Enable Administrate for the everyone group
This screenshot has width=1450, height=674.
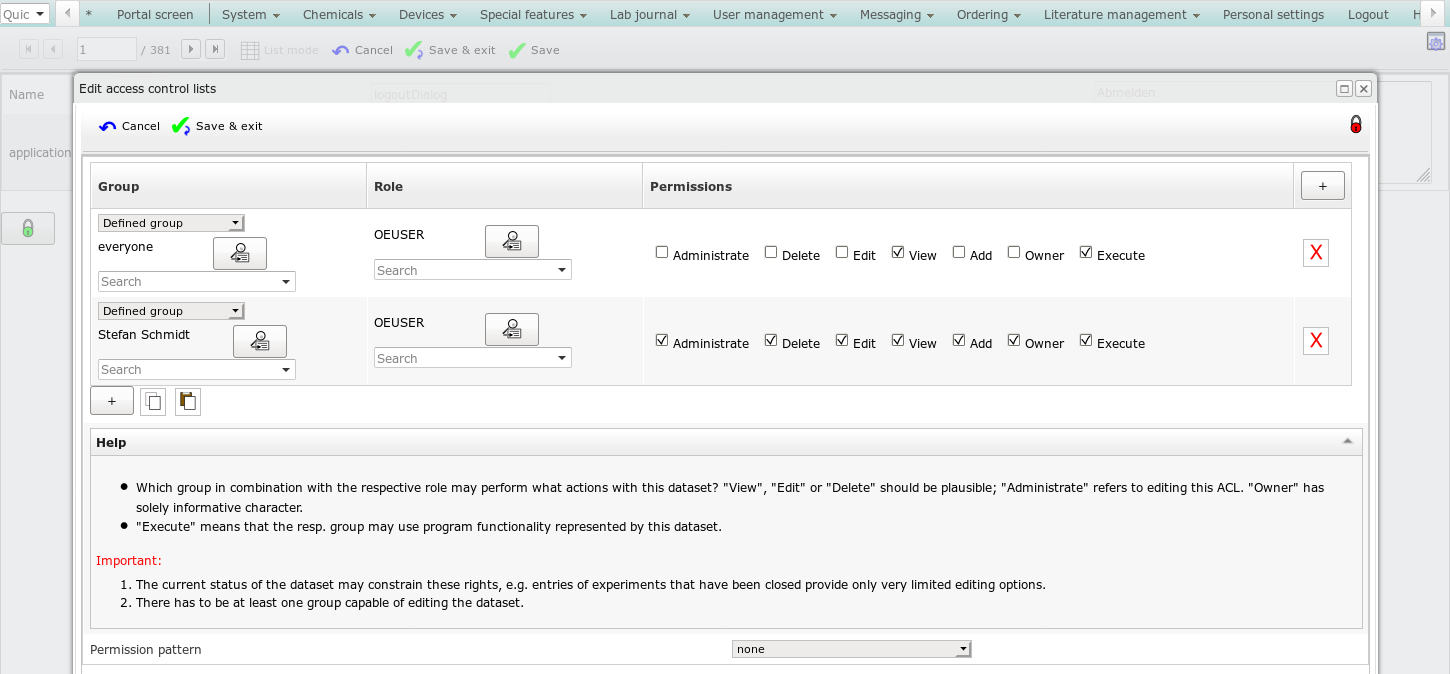click(x=662, y=253)
